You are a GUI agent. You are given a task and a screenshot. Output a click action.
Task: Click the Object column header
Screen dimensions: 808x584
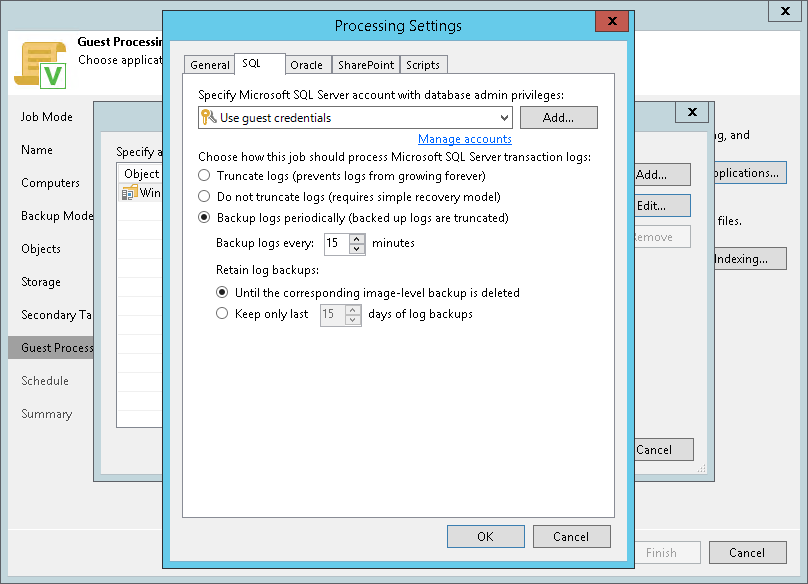(141, 174)
